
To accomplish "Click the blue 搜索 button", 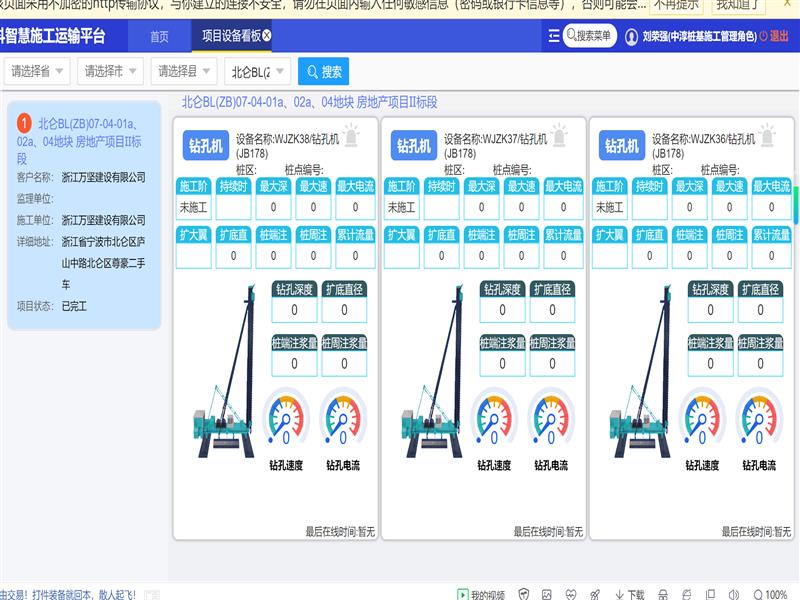I will point(324,72).
